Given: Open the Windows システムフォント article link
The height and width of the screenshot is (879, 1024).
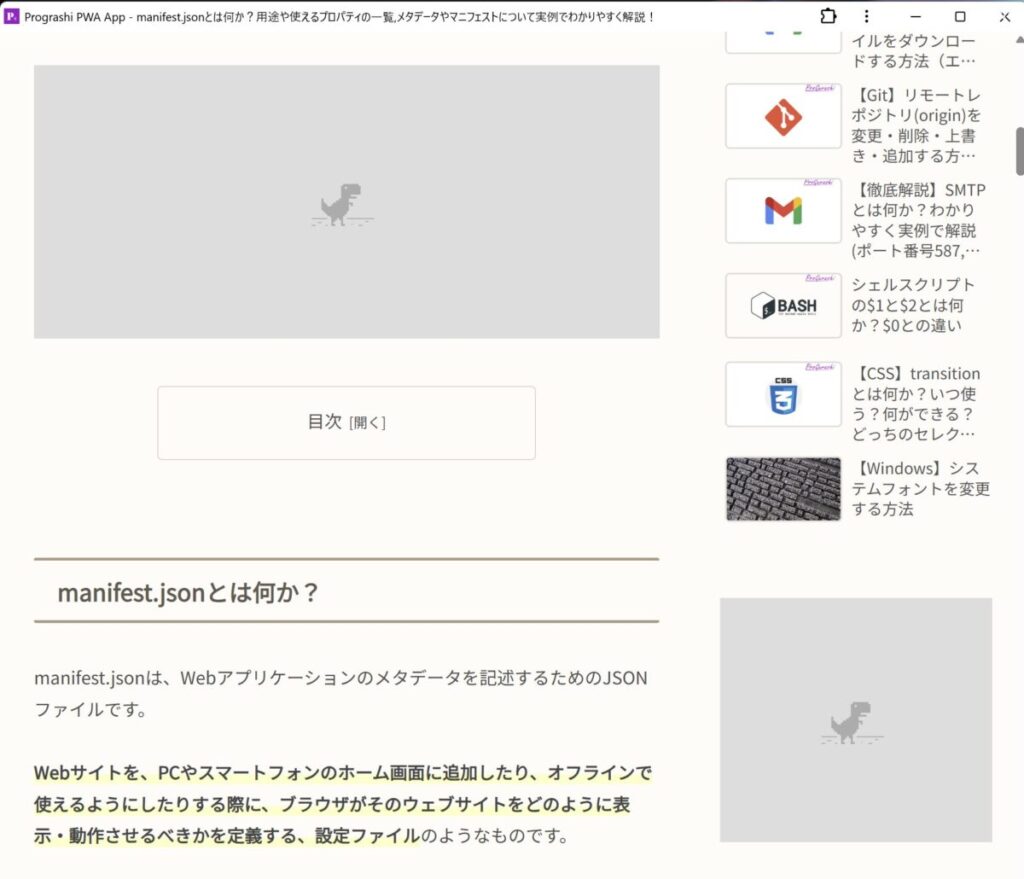Looking at the screenshot, I should 920,489.
